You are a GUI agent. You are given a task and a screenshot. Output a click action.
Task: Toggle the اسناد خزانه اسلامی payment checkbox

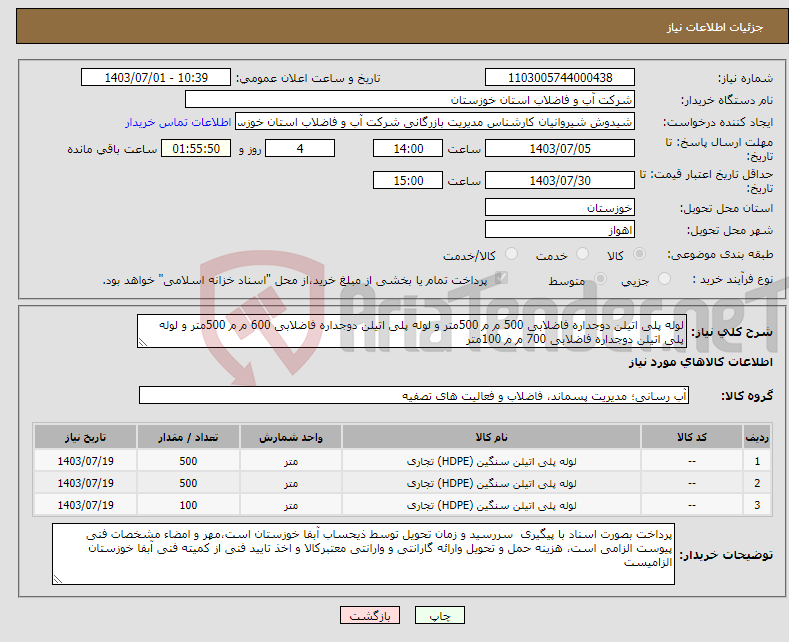coord(500,278)
